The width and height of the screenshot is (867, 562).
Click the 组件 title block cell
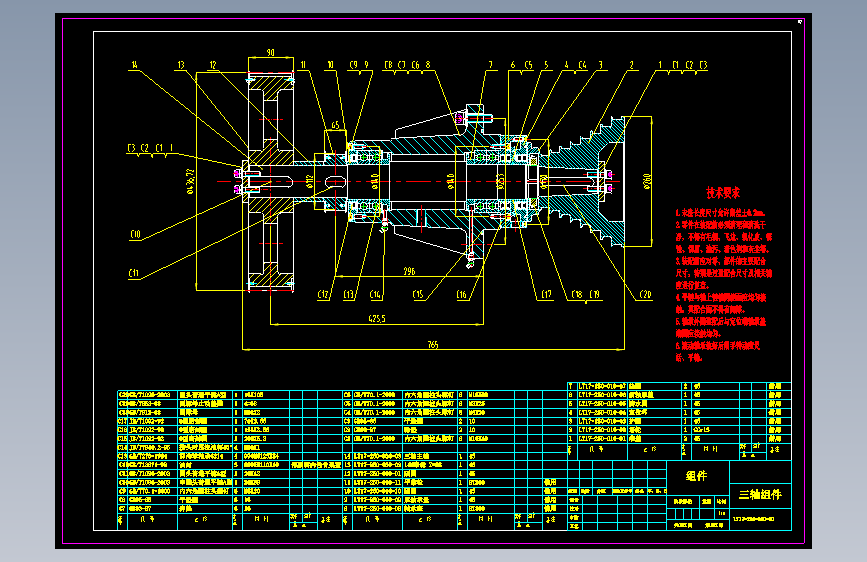pos(697,476)
